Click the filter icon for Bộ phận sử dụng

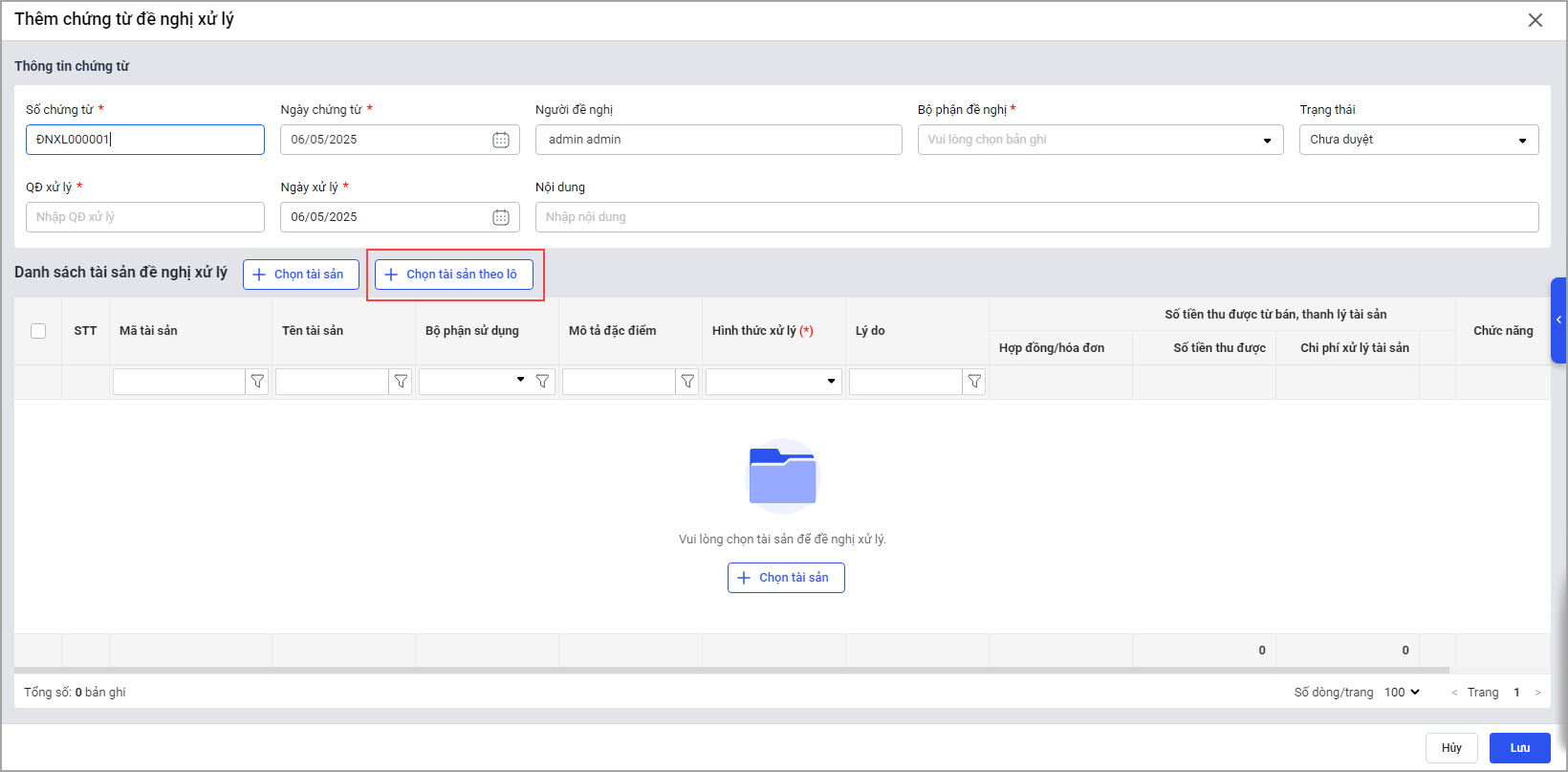[x=542, y=382]
